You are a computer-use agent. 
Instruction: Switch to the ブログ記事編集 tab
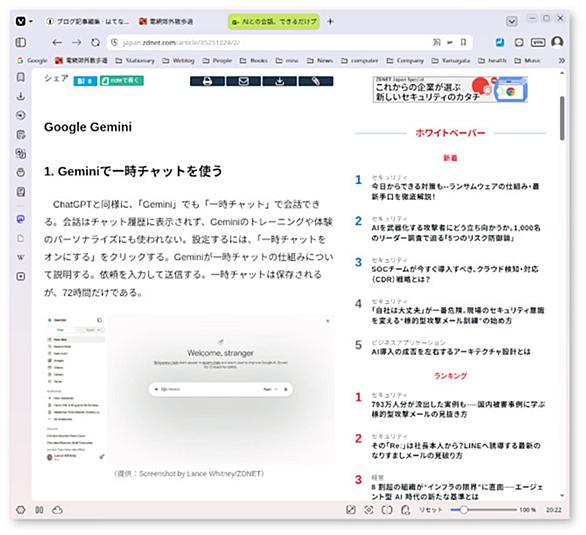pyautogui.click(x=87, y=21)
